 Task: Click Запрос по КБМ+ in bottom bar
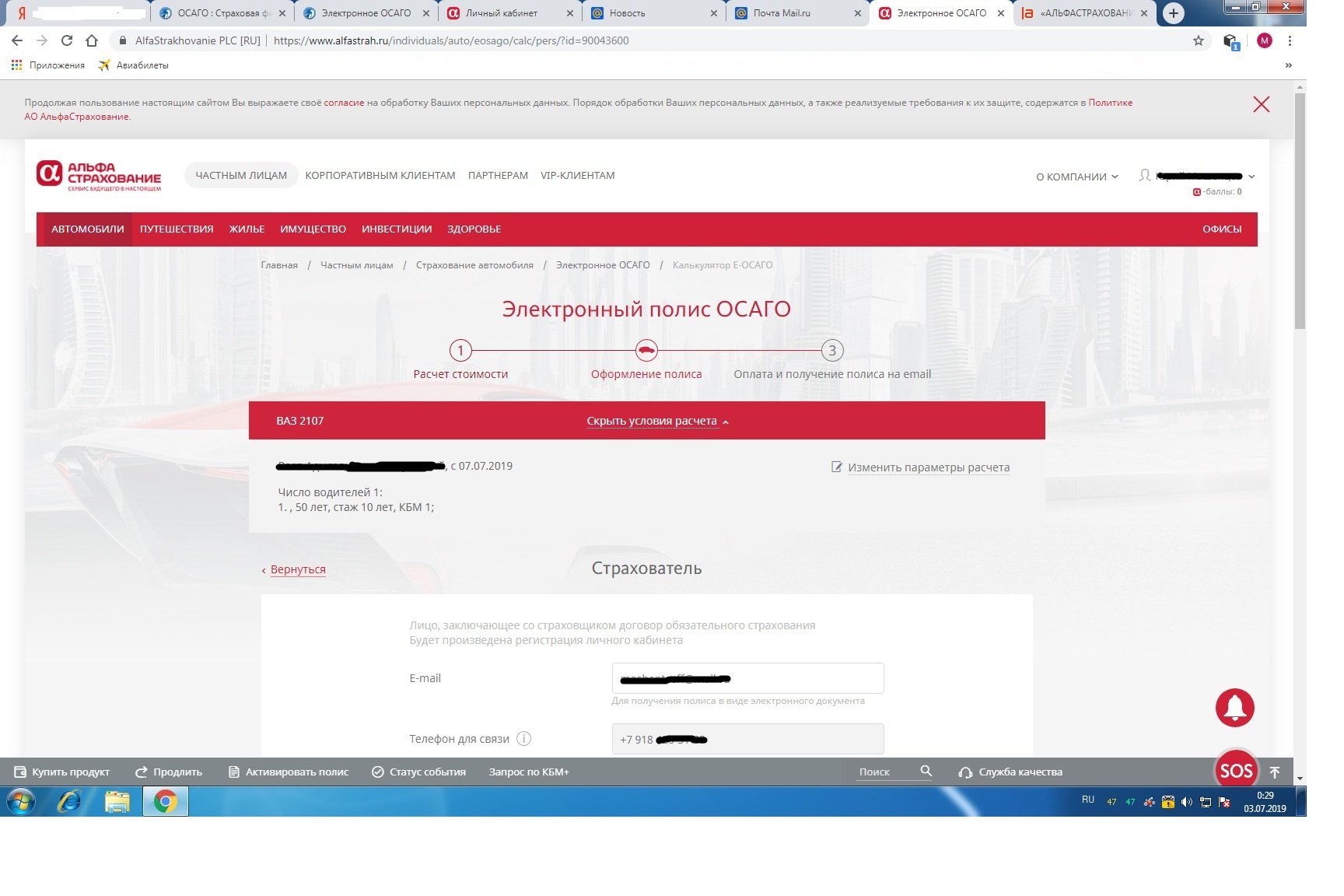[529, 772]
